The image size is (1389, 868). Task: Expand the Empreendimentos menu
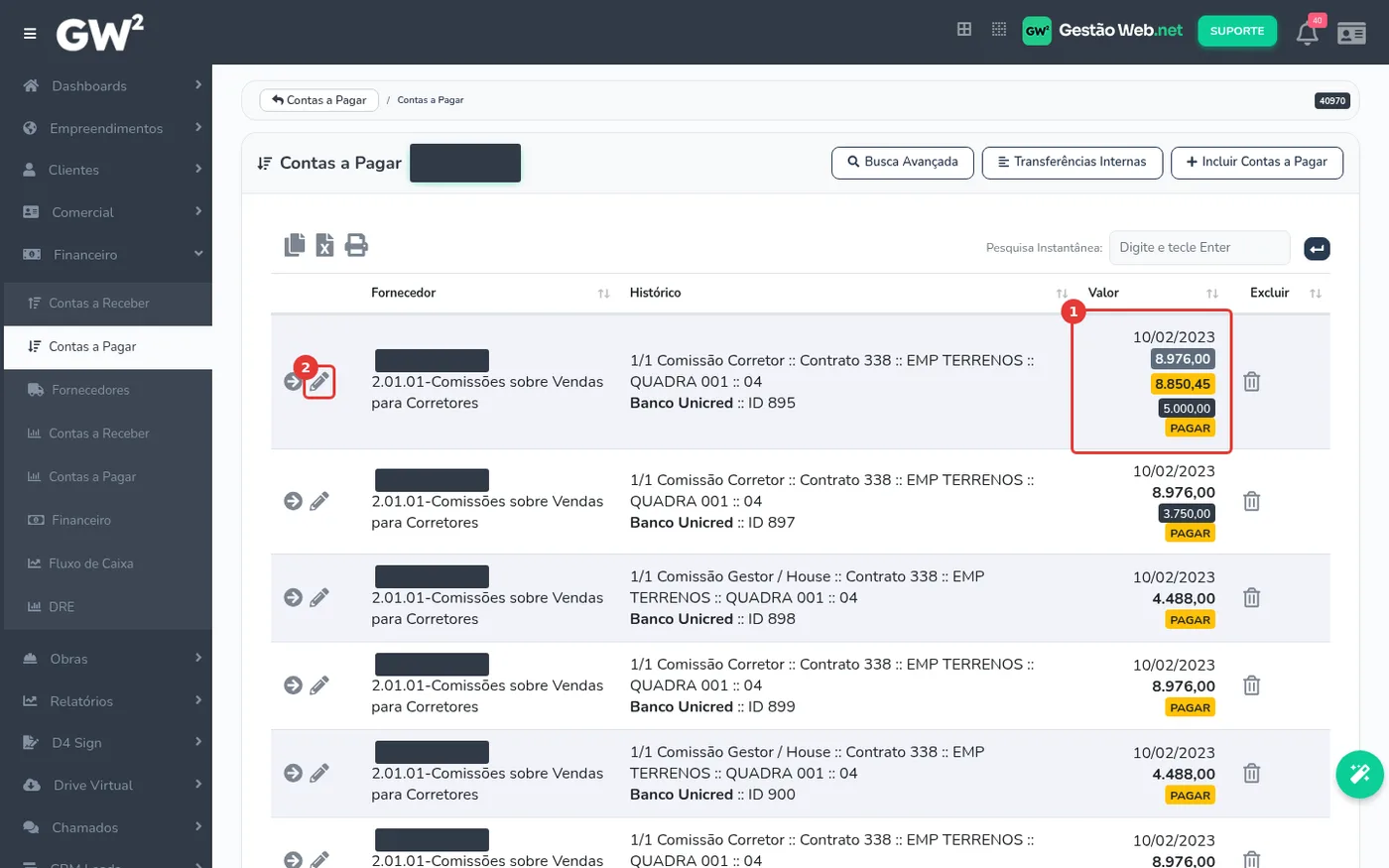coord(106,128)
